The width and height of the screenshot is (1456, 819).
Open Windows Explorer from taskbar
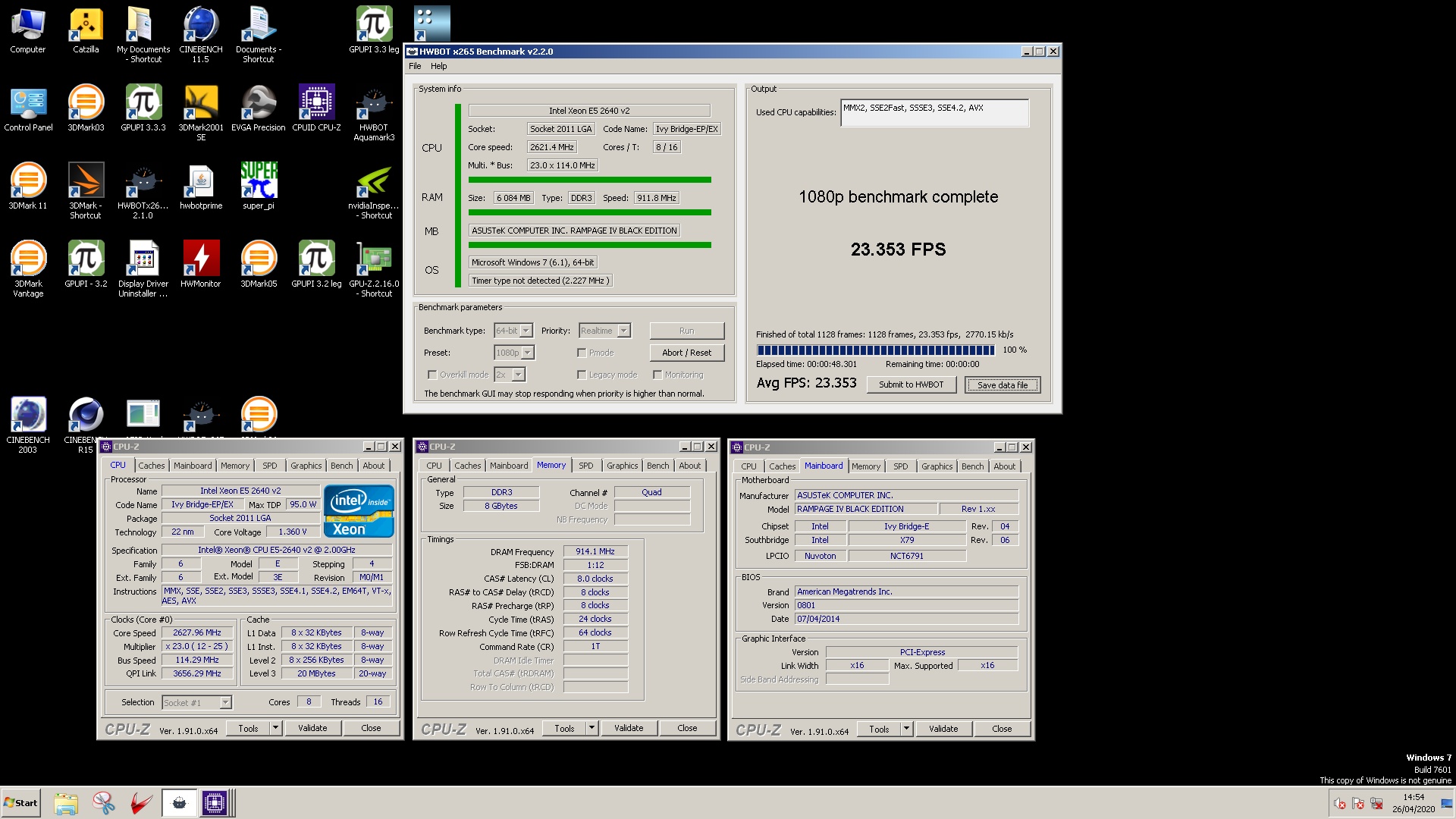66,803
